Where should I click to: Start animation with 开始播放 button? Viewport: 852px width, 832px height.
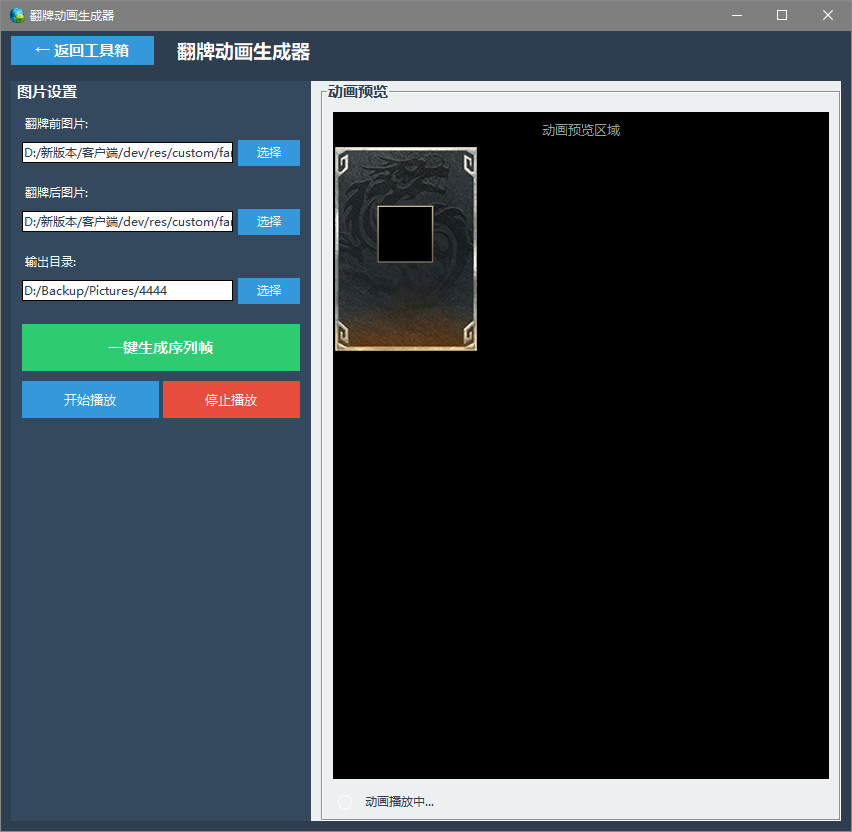90,400
